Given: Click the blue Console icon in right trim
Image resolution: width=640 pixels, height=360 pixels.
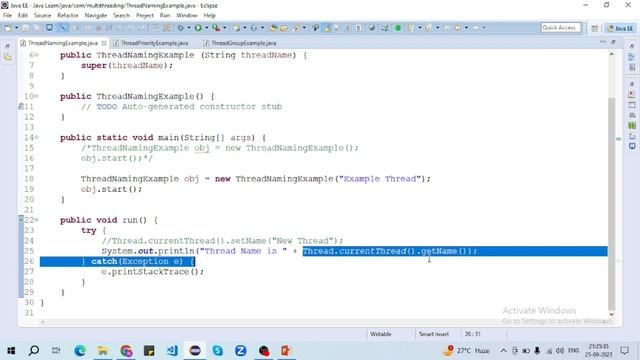Looking at the screenshot, I should click(x=632, y=146).
